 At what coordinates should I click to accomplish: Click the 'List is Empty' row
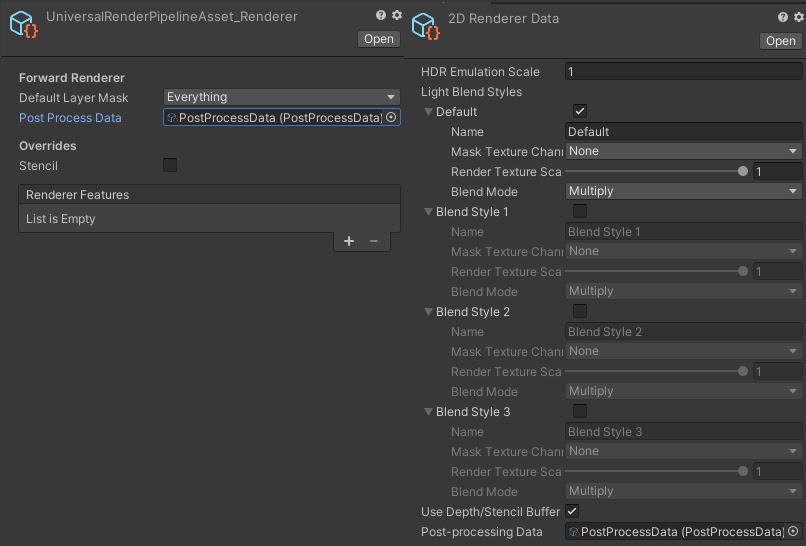(210, 219)
